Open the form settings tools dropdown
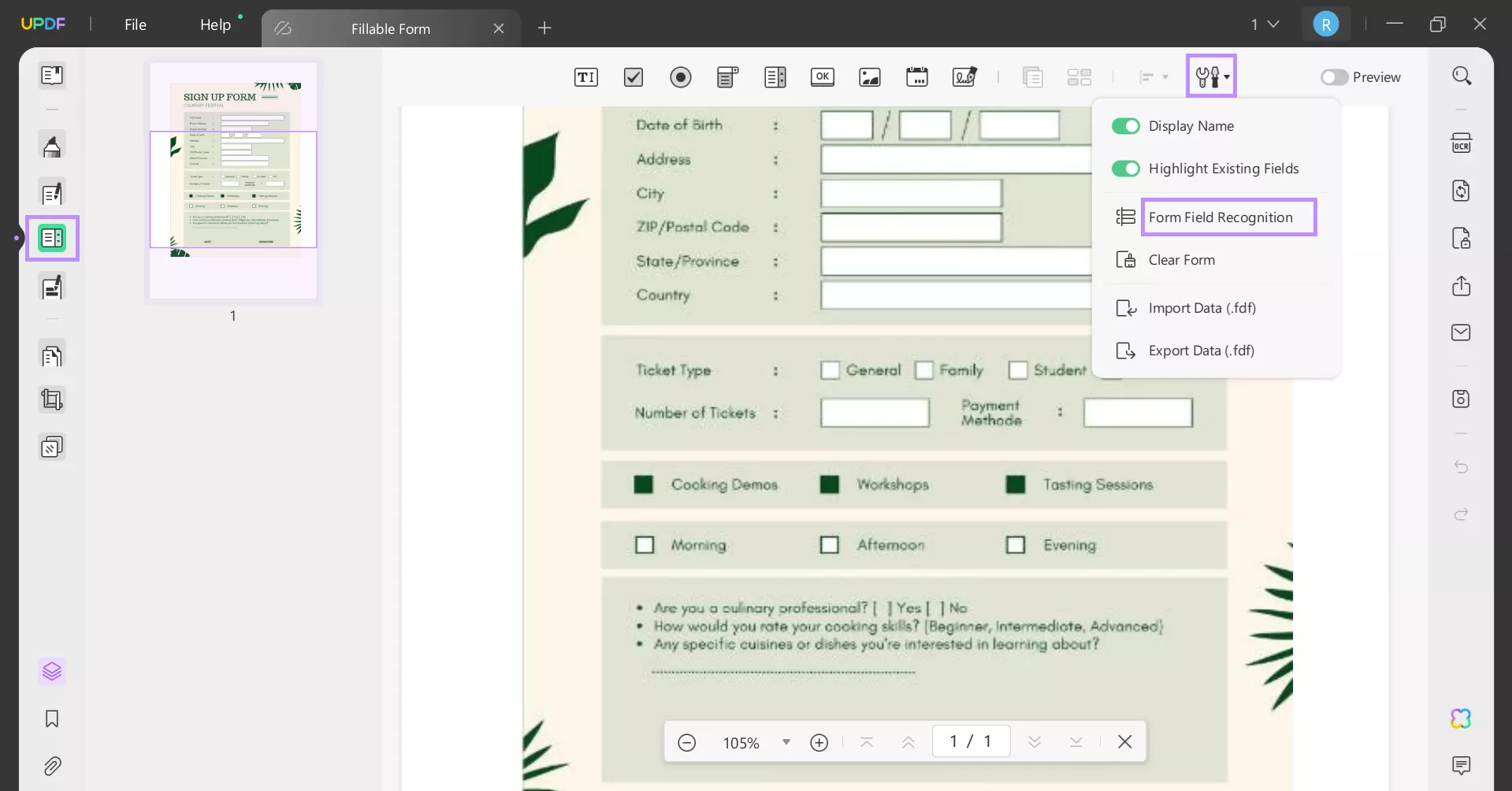 (1211, 76)
